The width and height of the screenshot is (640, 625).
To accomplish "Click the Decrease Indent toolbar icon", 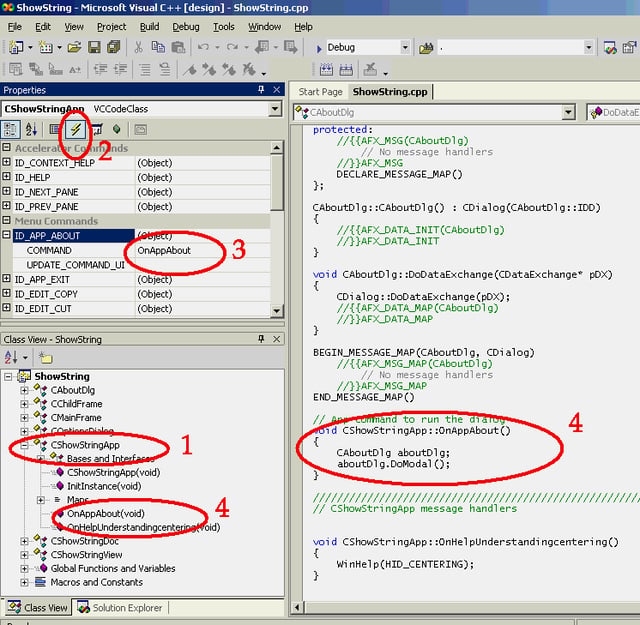I will click(x=100, y=69).
